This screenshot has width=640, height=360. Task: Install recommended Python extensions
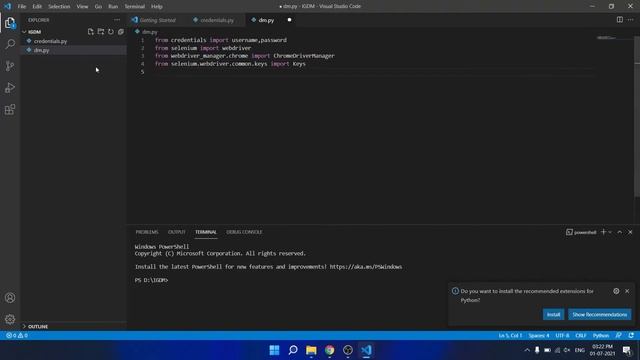pos(553,314)
